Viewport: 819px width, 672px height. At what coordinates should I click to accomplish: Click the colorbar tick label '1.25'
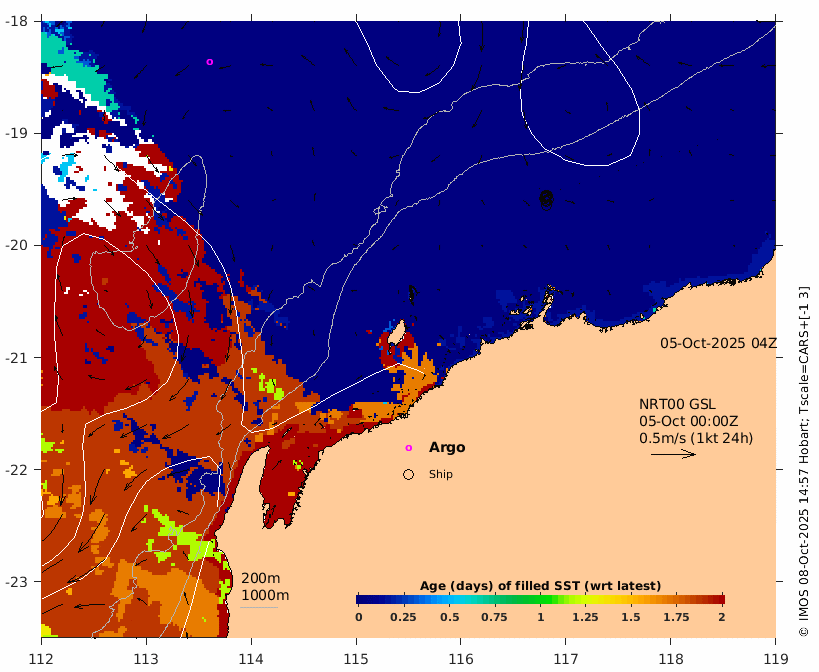coord(585,617)
